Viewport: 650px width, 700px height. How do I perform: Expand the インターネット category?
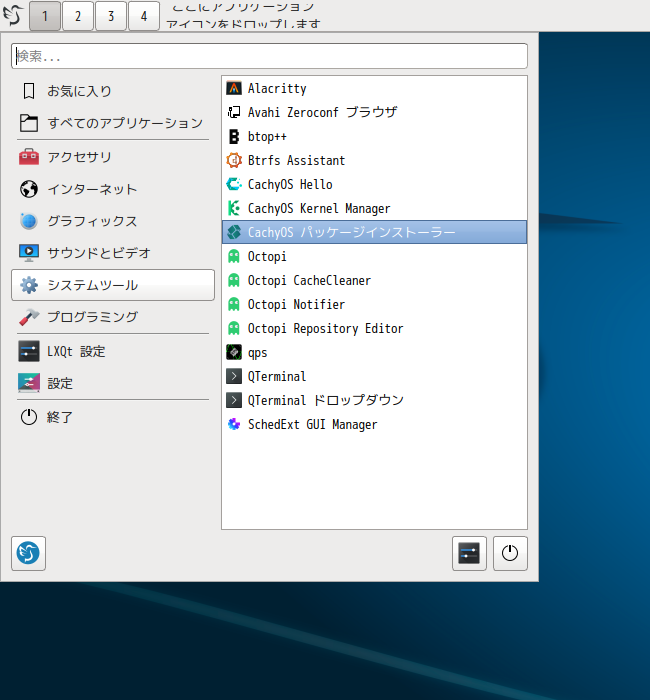(x=92, y=189)
